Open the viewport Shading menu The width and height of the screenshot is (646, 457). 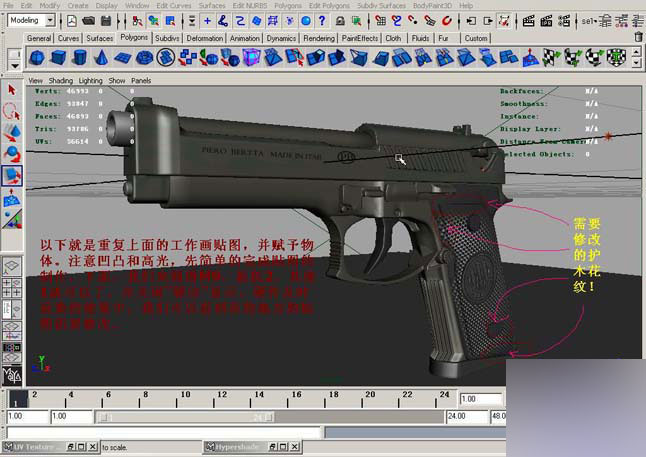(x=61, y=80)
